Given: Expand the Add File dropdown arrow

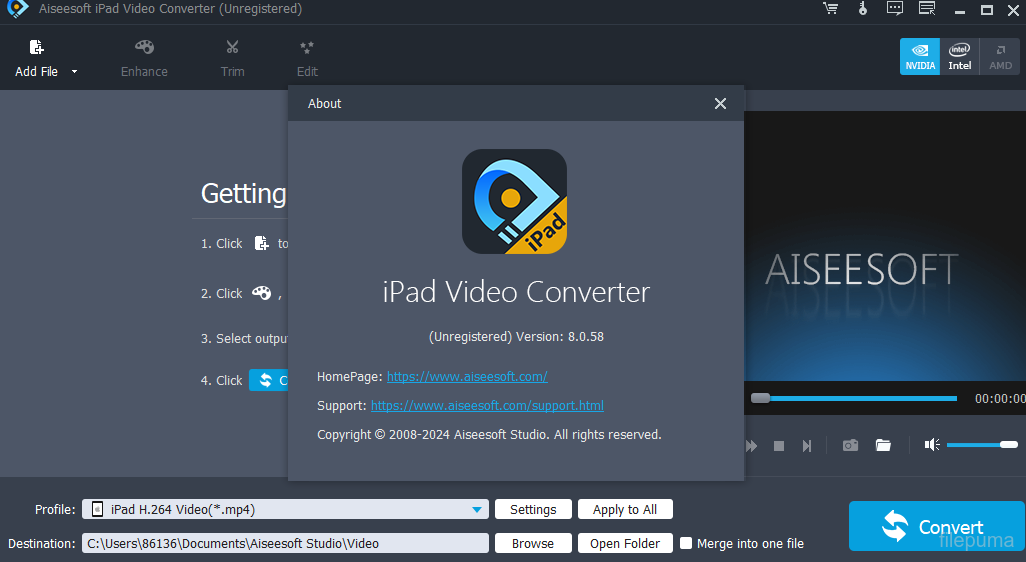Looking at the screenshot, I should (74, 72).
